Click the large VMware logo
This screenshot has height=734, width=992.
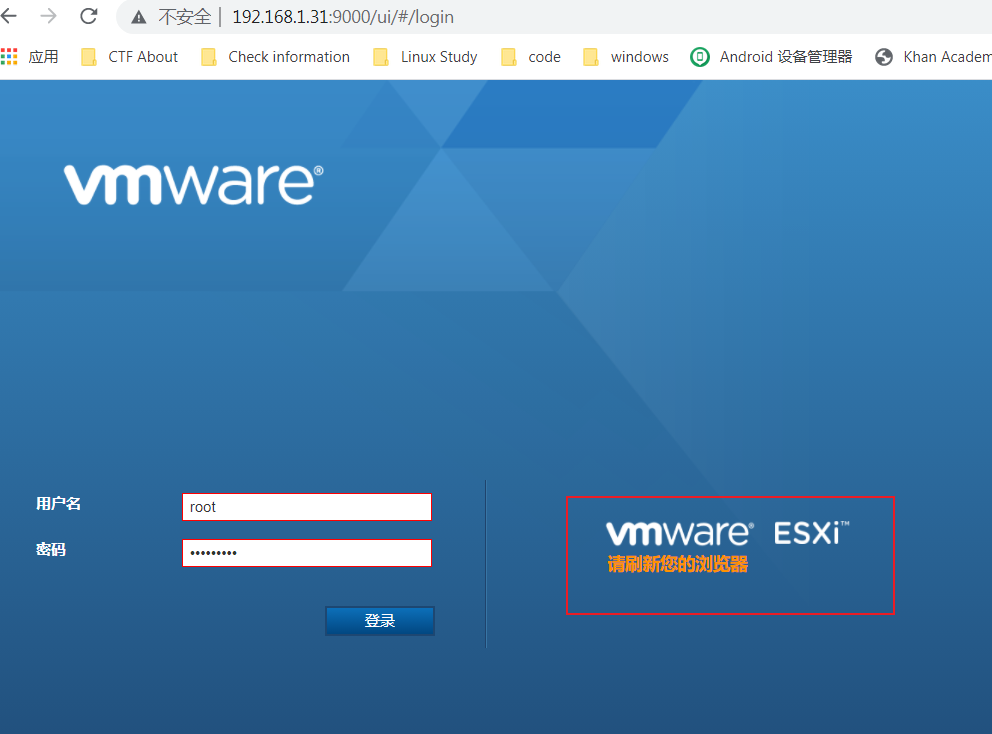click(194, 184)
